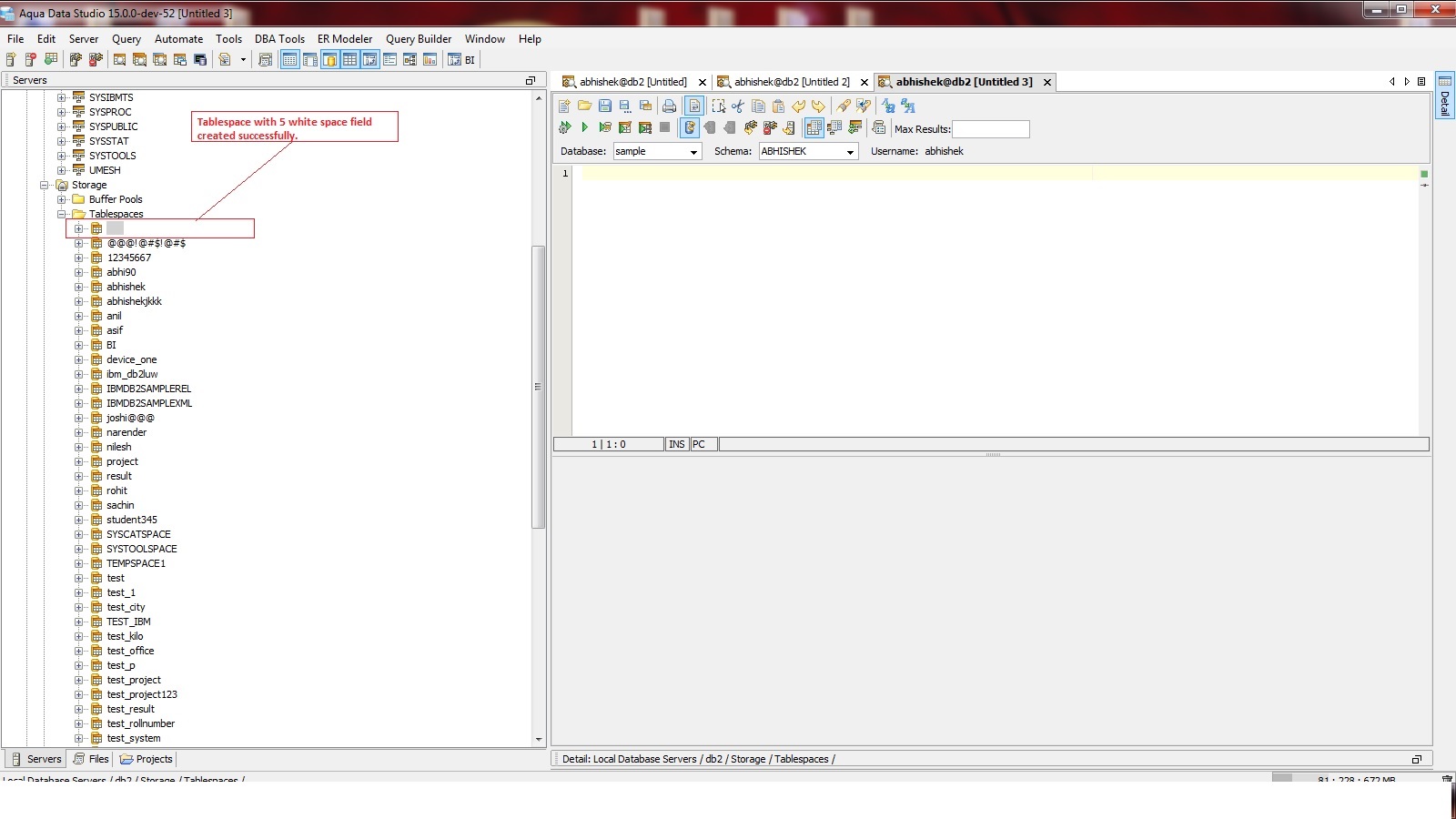
Task: Click the BI visual analytics toolbar icon
Action: point(461,60)
